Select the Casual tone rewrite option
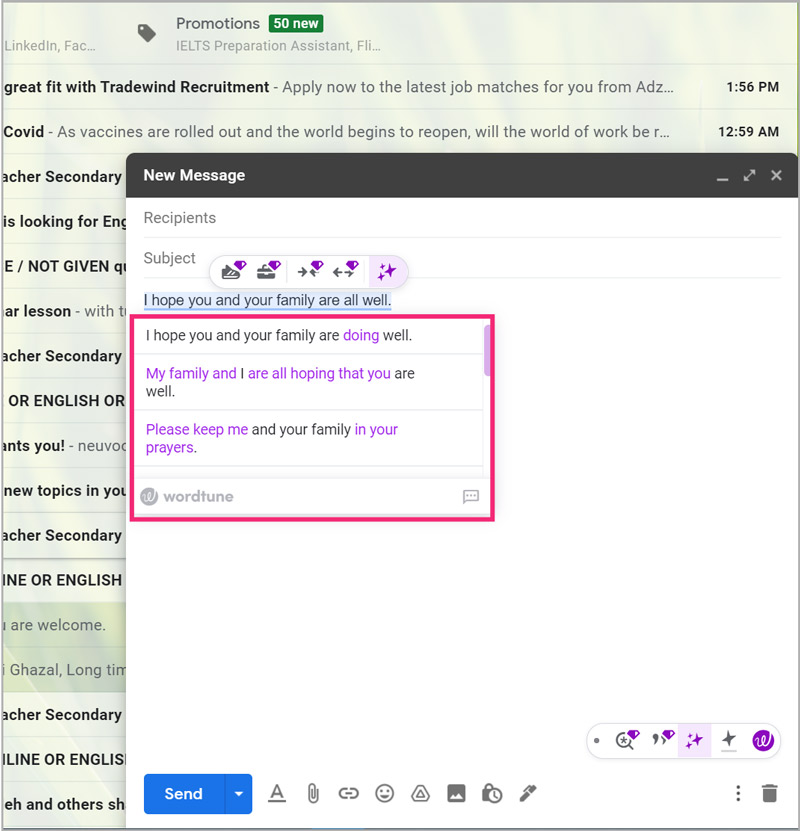Viewport: 800px width, 831px height. pyautogui.click(x=232, y=270)
